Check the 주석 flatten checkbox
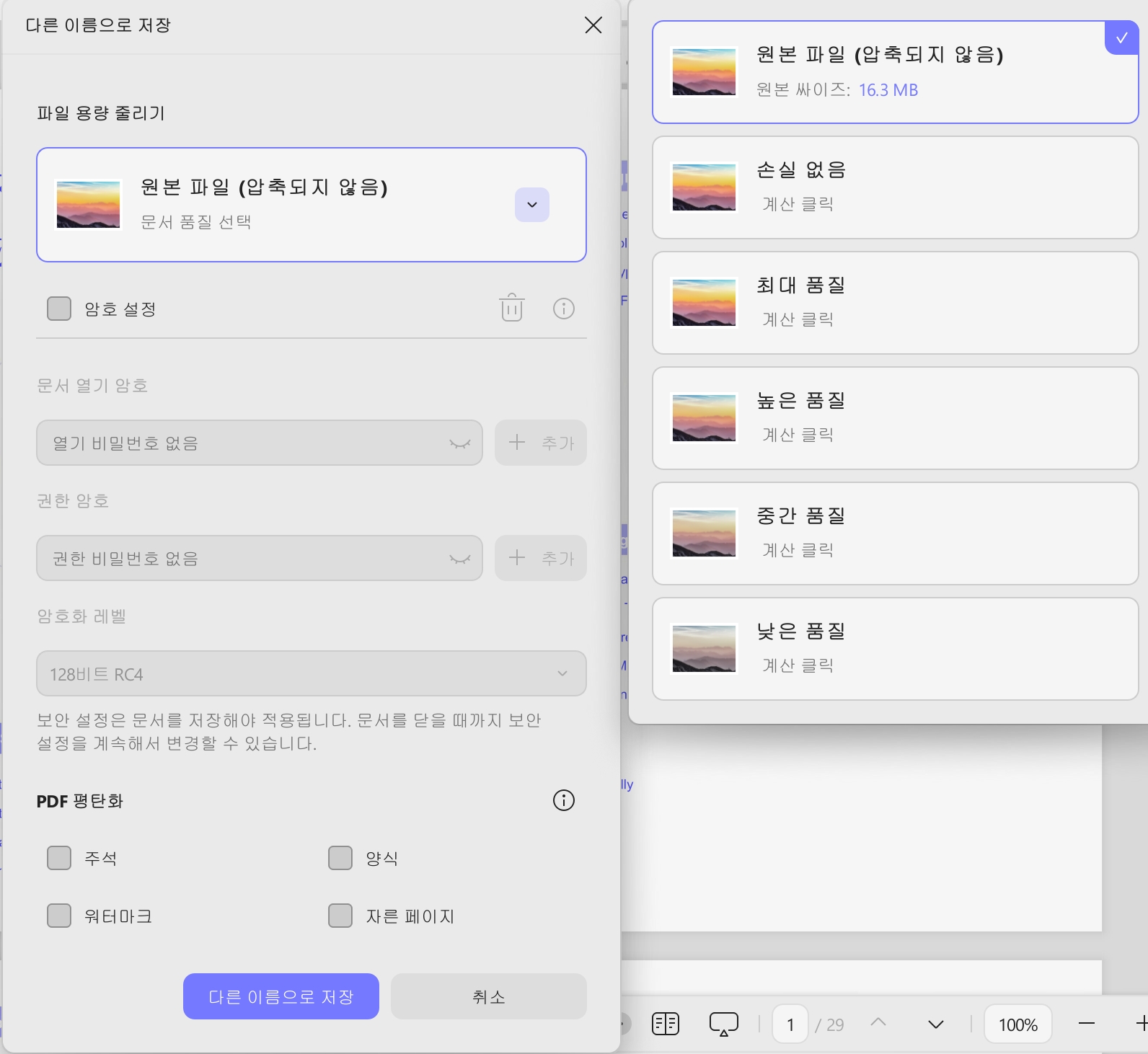 (x=59, y=858)
